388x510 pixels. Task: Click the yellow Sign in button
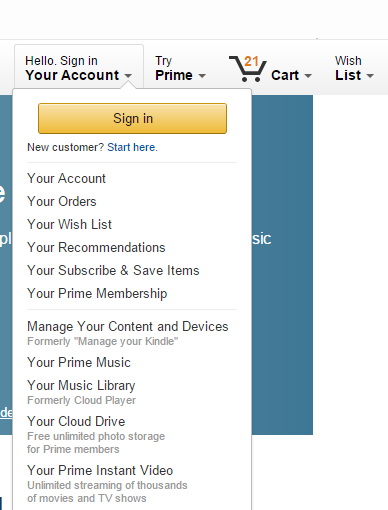tap(132, 118)
